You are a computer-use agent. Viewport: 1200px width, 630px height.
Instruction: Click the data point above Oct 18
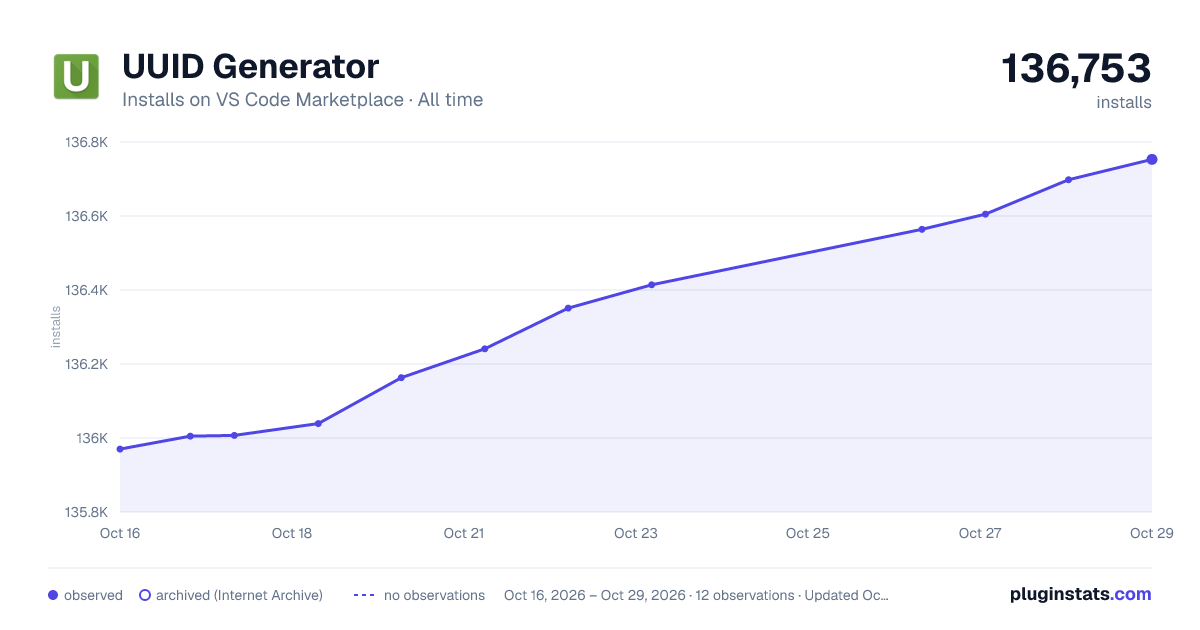tap(318, 424)
